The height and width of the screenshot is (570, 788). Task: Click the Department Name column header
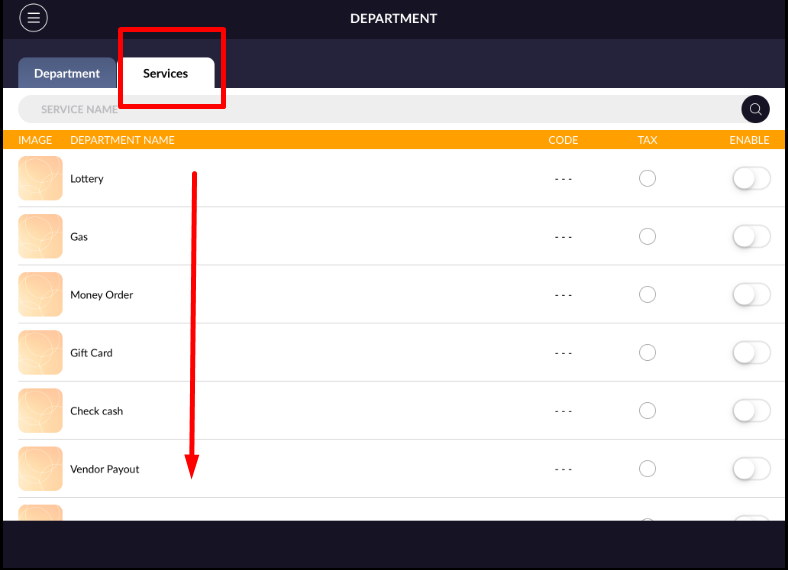[x=122, y=140]
